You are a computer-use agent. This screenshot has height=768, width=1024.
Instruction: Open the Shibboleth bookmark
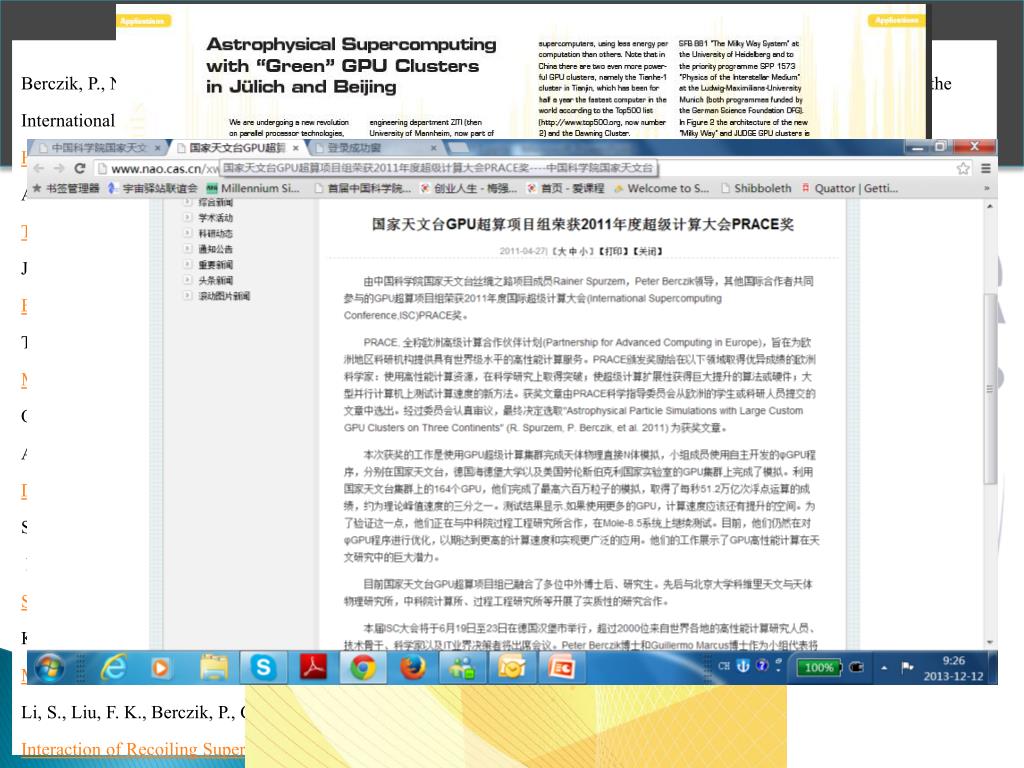click(x=756, y=188)
